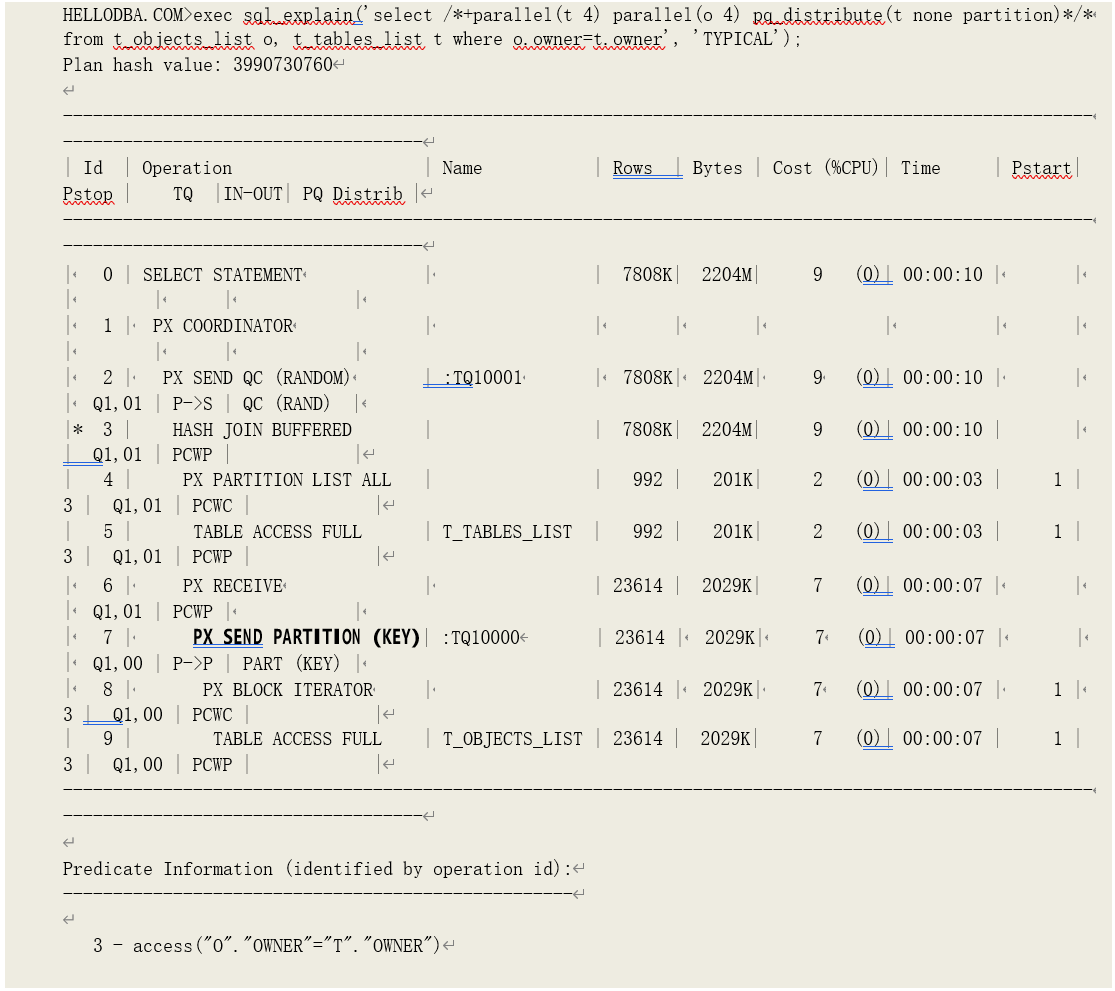Image resolution: width=1115 pixels, height=991 pixels.
Task: Click the PX PARTITION LIST ALL operation
Action: pyautogui.click(x=286, y=480)
